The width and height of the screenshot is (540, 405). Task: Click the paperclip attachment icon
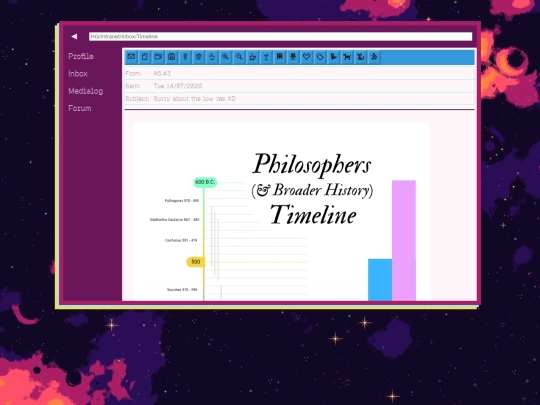185,57
